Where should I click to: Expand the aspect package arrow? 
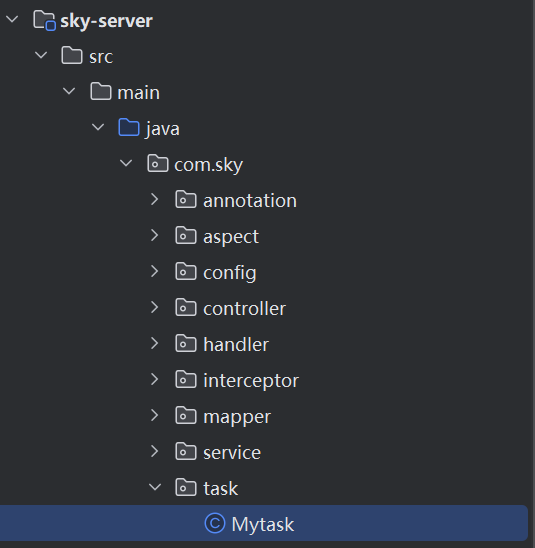tap(154, 235)
